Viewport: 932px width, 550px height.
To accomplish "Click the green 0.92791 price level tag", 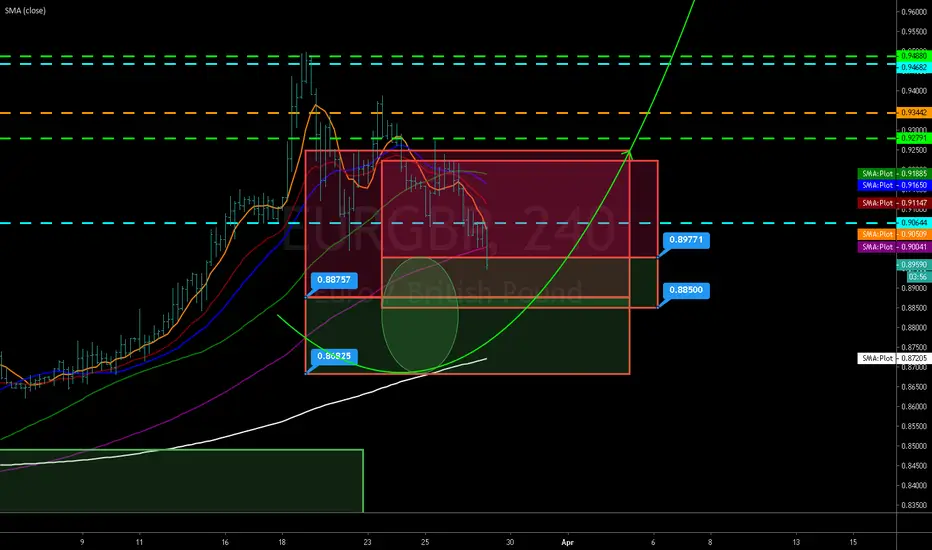I will click(913, 138).
